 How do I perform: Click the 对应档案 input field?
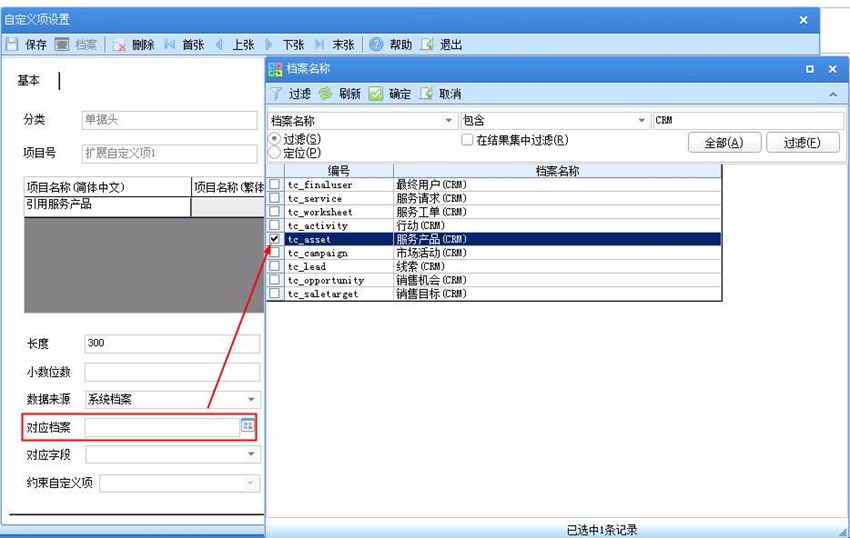(x=162, y=427)
